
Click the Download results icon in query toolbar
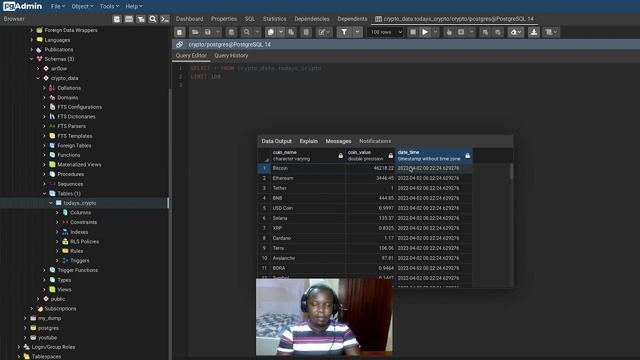[x=533, y=32]
